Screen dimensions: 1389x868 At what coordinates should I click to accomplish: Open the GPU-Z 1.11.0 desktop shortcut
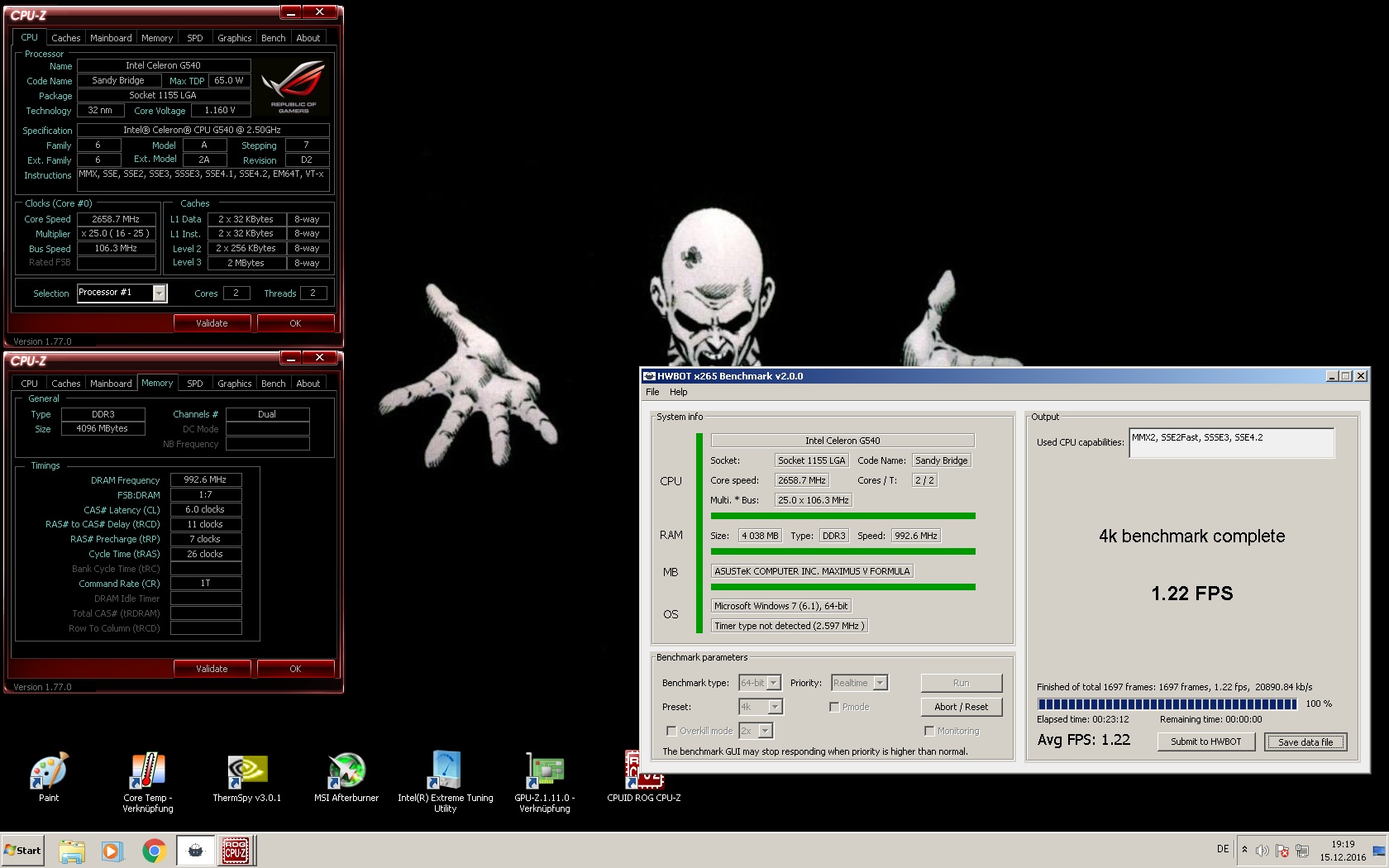tap(545, 782)
